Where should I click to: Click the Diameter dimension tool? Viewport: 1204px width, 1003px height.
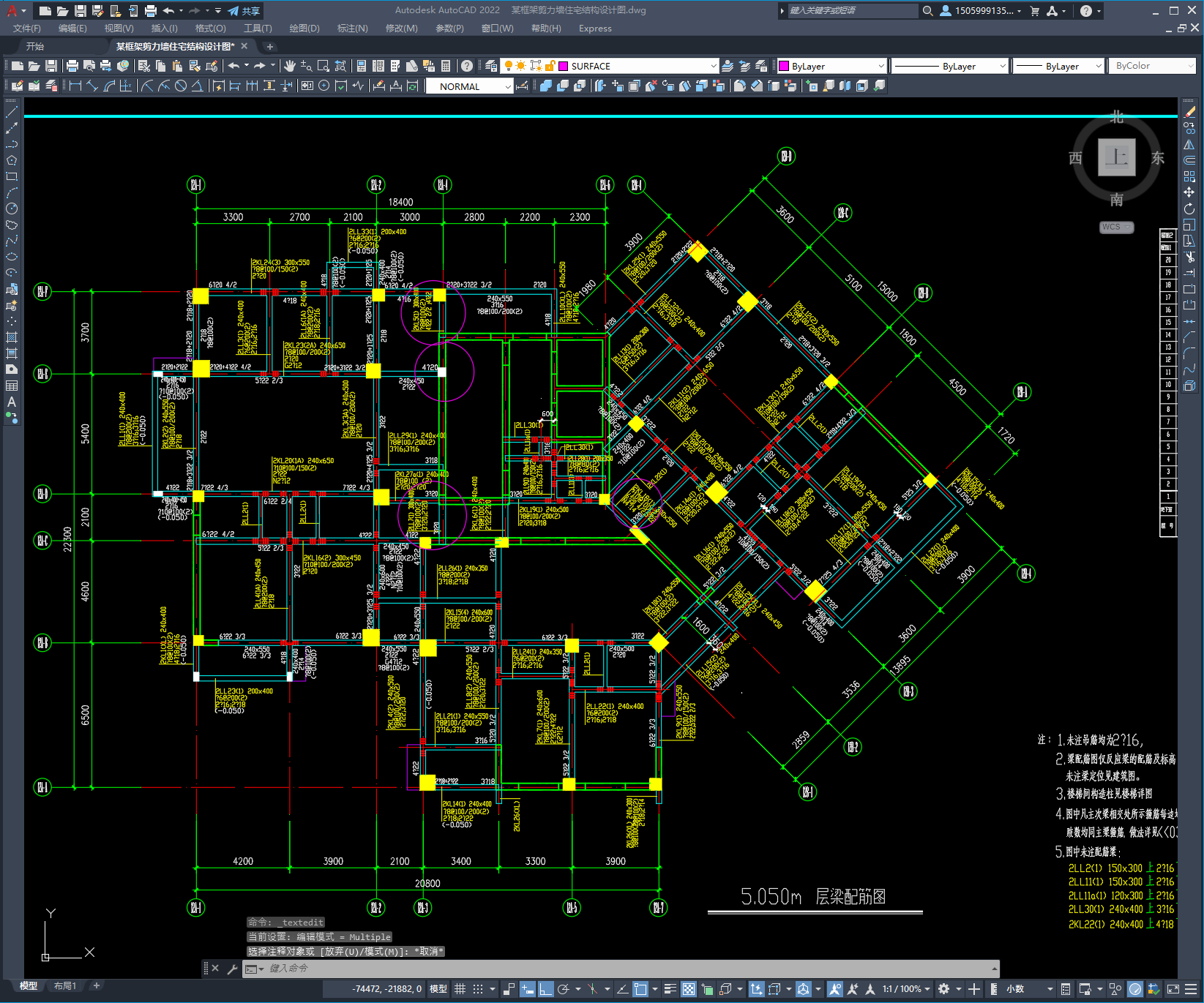click(181, 86)
